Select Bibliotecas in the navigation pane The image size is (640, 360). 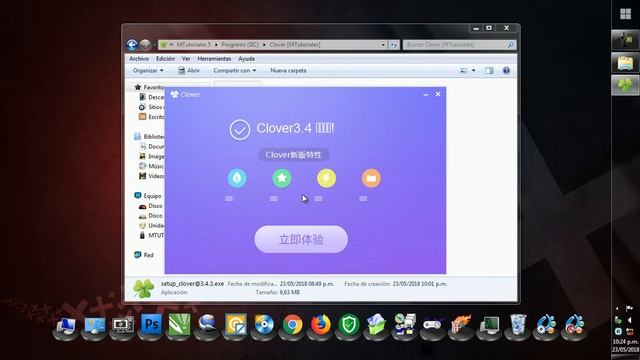tap(149, 137)
